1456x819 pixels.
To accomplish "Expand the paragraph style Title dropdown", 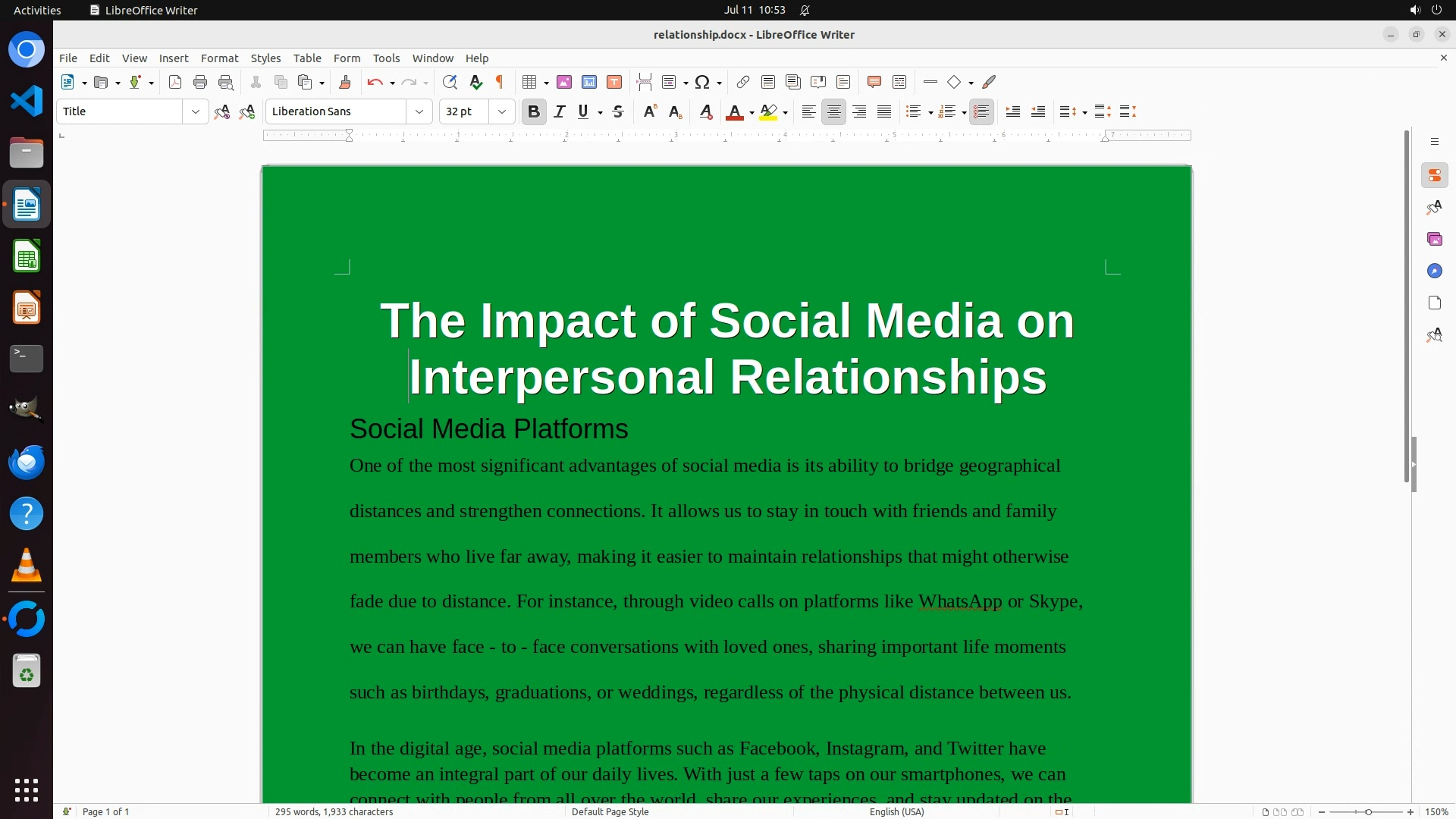I will click(x=195, y=111).
